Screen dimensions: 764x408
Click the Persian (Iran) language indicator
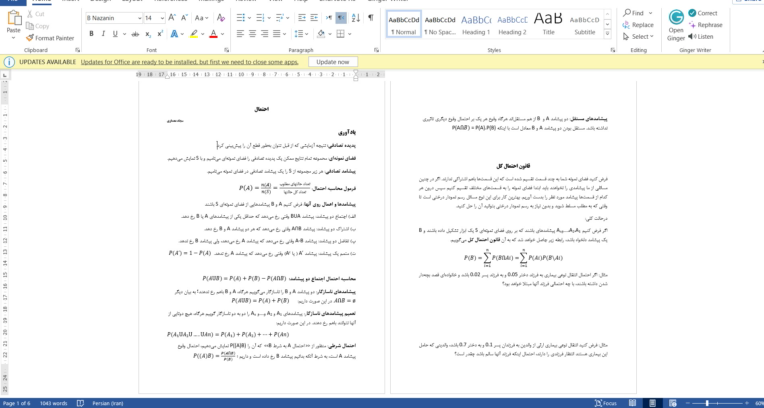point(109,403)
